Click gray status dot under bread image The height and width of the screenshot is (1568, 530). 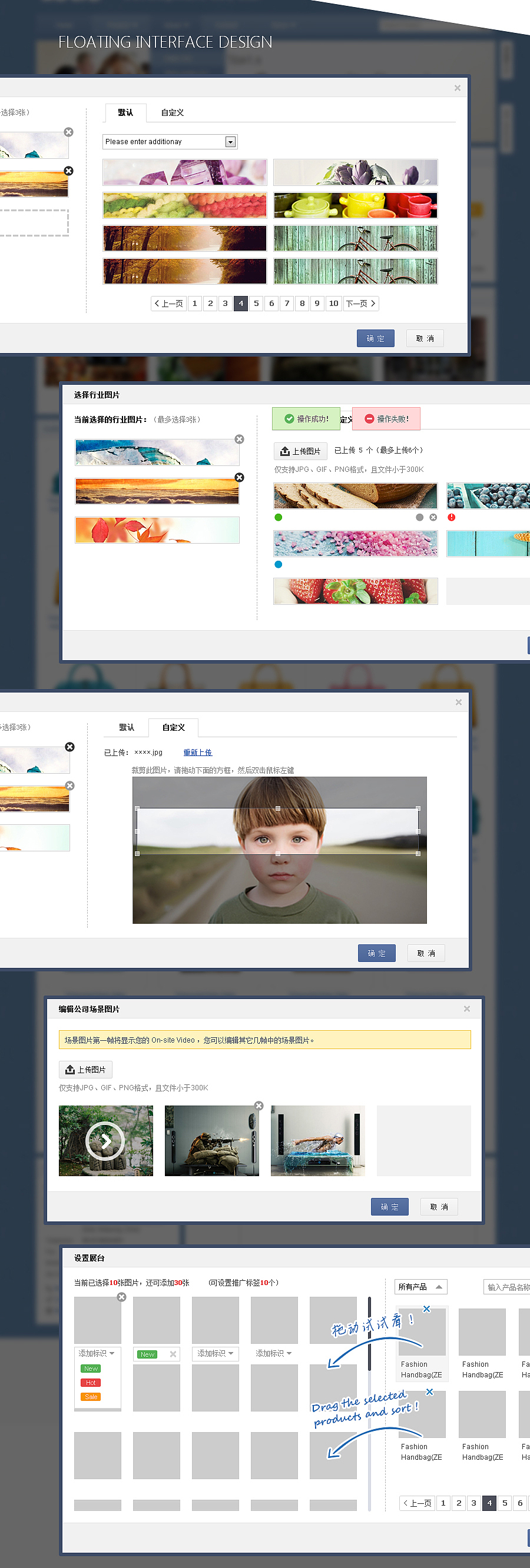(419, 517)
